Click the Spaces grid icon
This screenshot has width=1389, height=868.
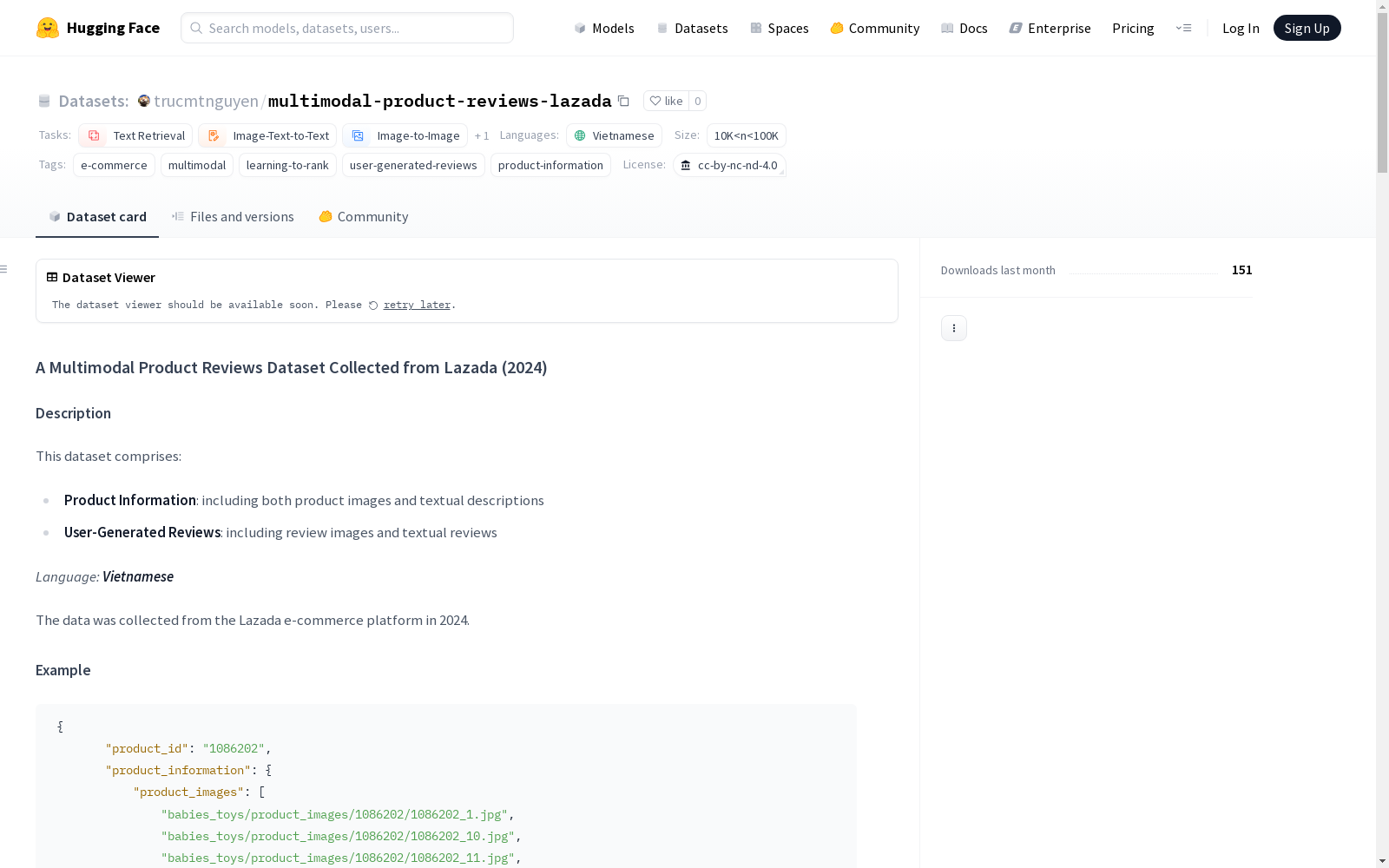(756, 28)
